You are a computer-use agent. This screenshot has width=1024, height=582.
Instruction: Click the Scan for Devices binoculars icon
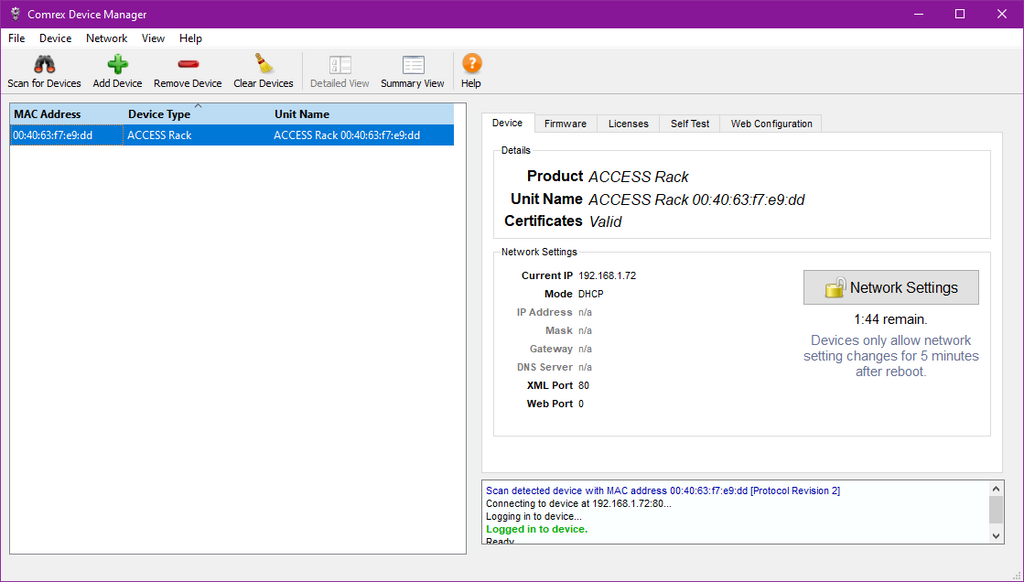[x=44, y=65]
